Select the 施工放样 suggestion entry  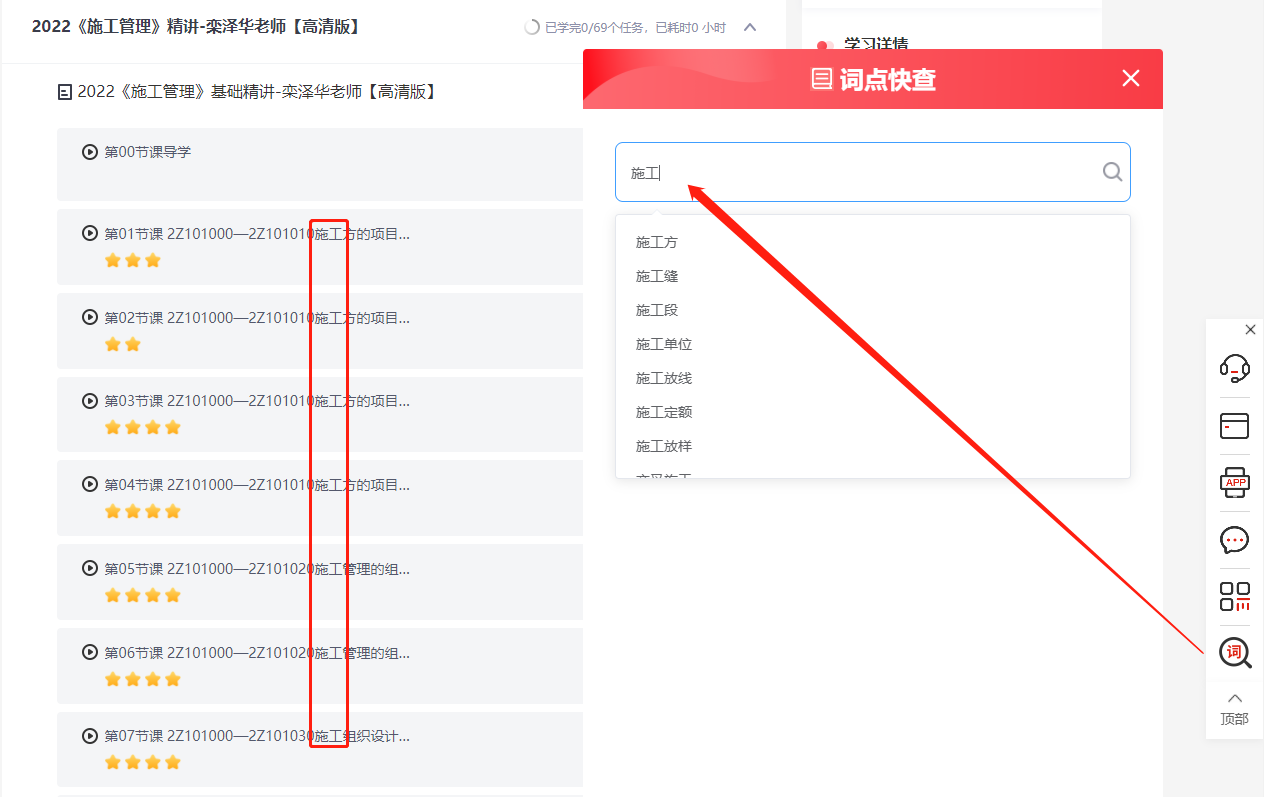point(664,446)
